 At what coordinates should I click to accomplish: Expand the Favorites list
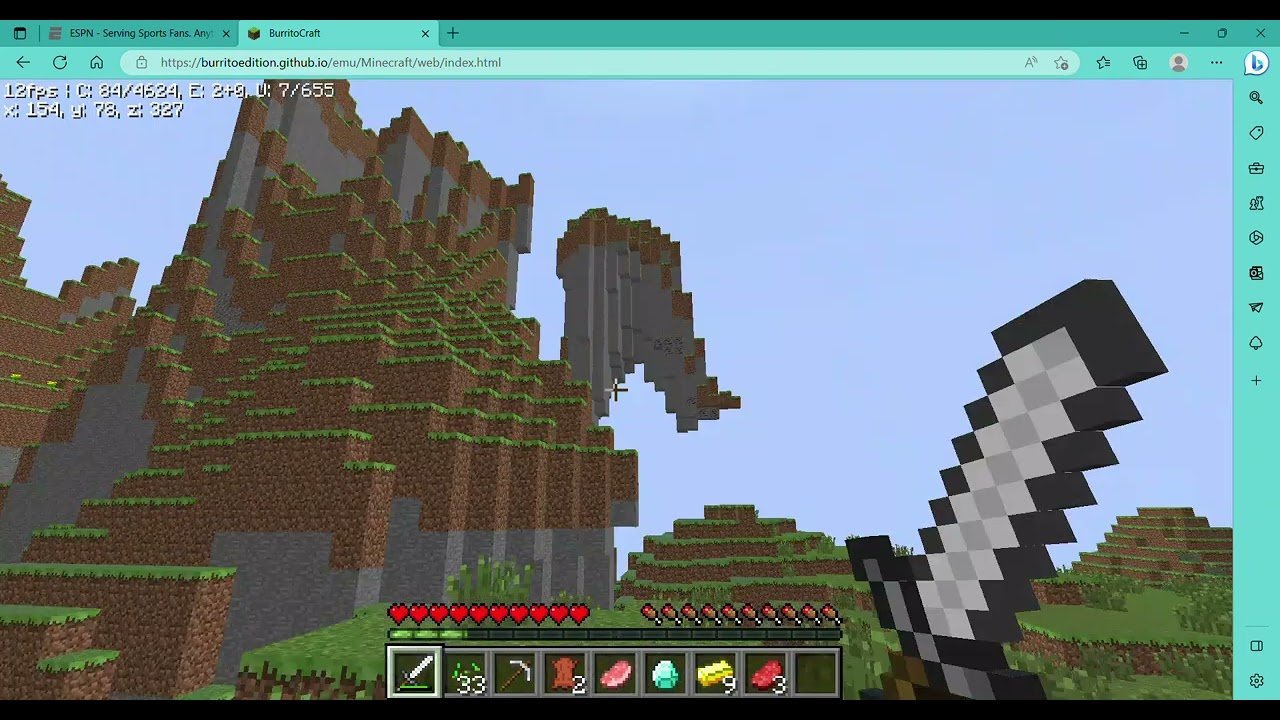point(1103,62)
